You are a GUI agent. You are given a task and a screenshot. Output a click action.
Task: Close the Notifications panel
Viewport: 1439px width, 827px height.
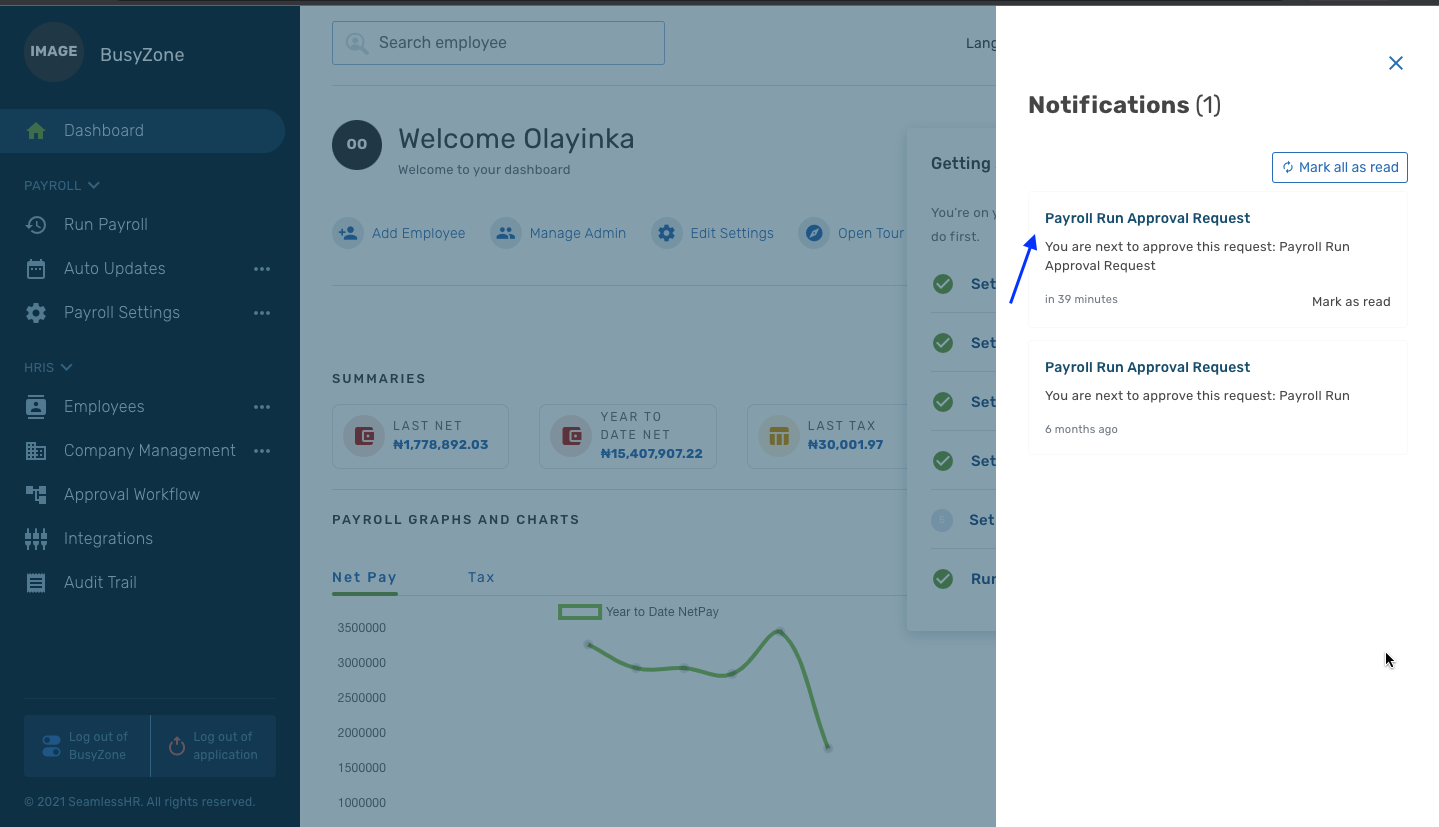(1396, 63)
